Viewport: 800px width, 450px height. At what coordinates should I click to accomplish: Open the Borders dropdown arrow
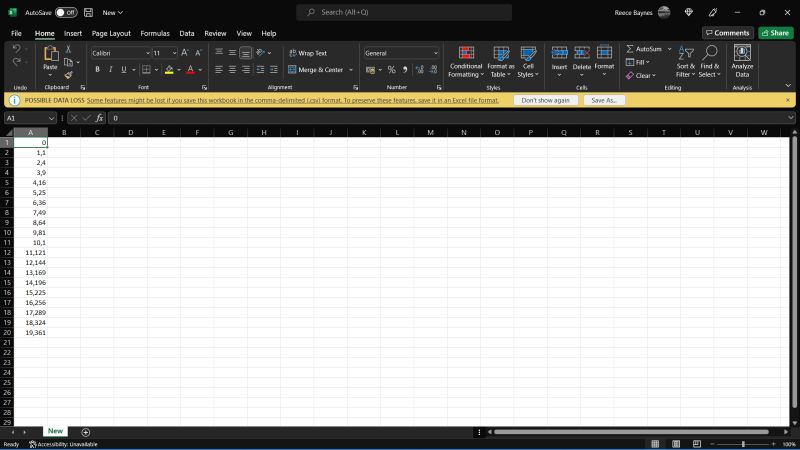[x=156, y=70]
